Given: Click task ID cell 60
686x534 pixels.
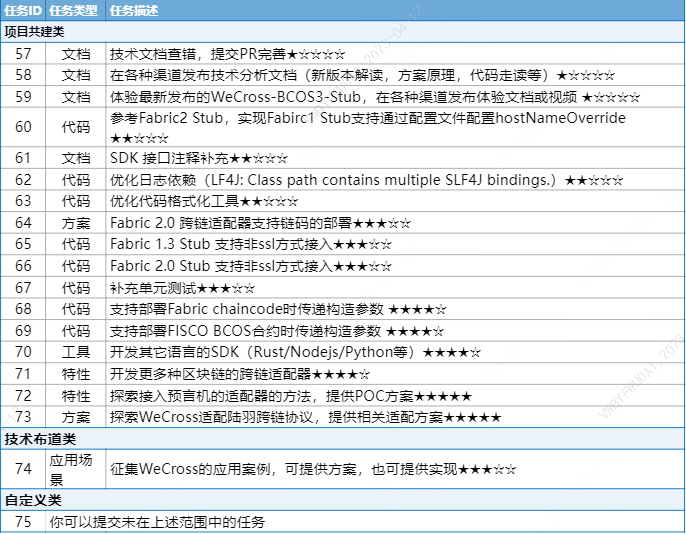Looking at the screenshot, I should pos(23,127).
